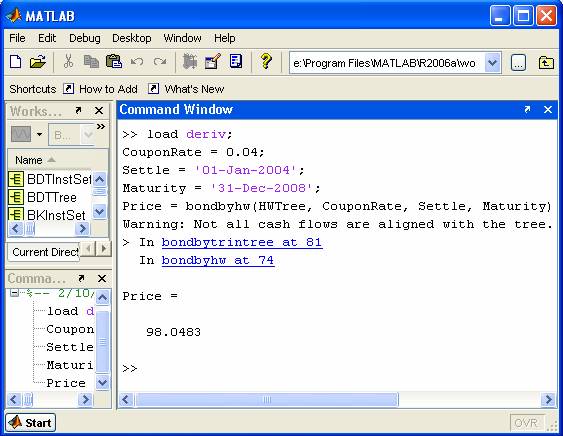Open the Debug menu

point(85,38)
